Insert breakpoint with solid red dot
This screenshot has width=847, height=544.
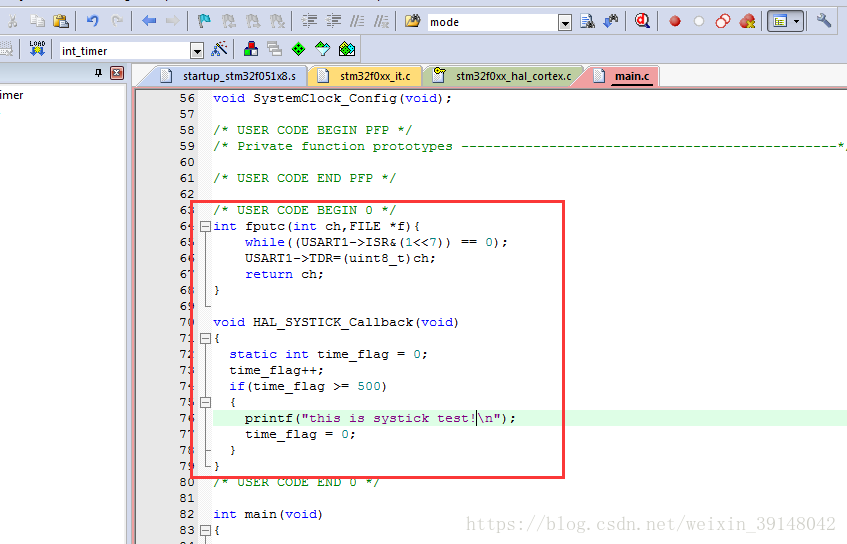click(x=675, y=22)
